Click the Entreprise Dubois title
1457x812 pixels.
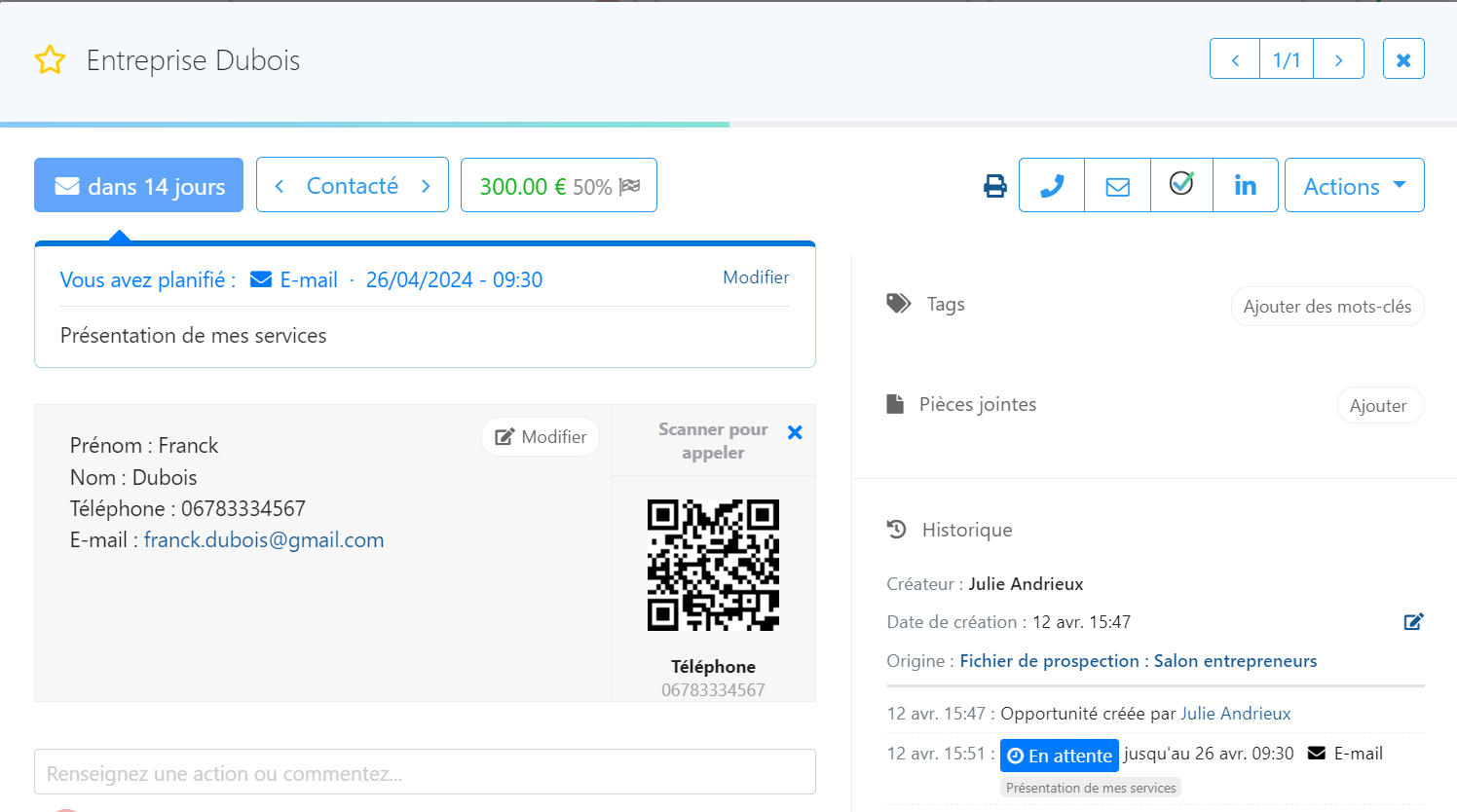pos(193,60)
